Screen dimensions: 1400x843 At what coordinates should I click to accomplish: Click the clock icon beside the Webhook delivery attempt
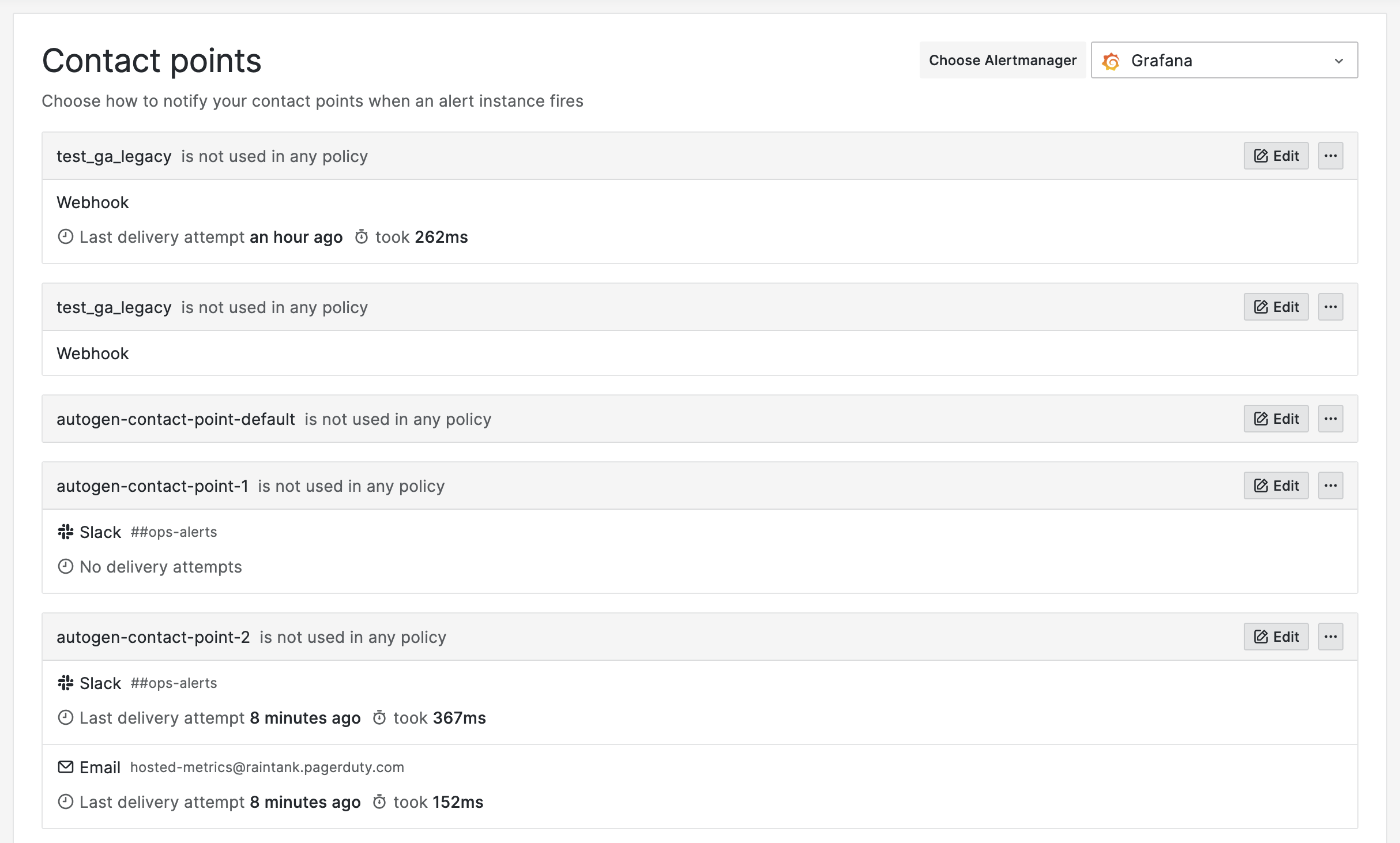pos(65,236)
